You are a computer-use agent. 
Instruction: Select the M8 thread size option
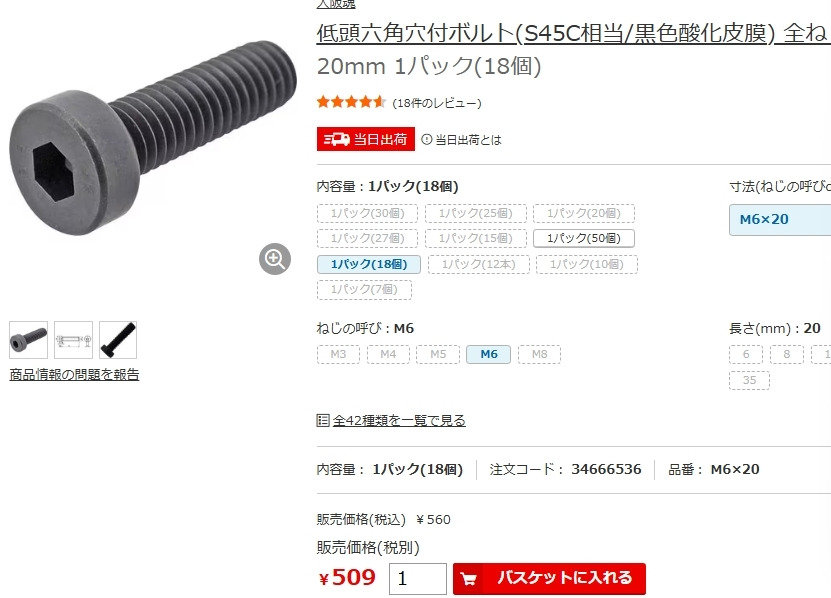tap(539, 354)
